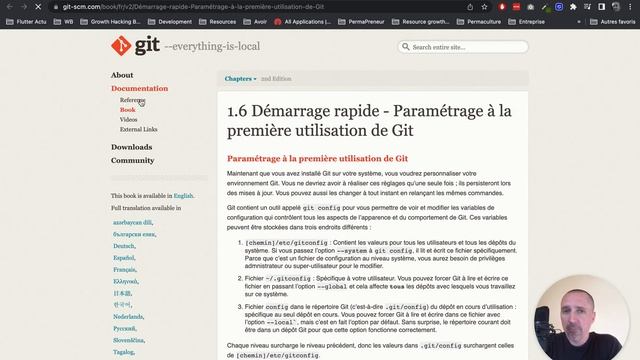Image resolution: width=640 pixels, height=360 pixels.
Task: Click the Git logo at the page top
Action: [x=135, y=46]
